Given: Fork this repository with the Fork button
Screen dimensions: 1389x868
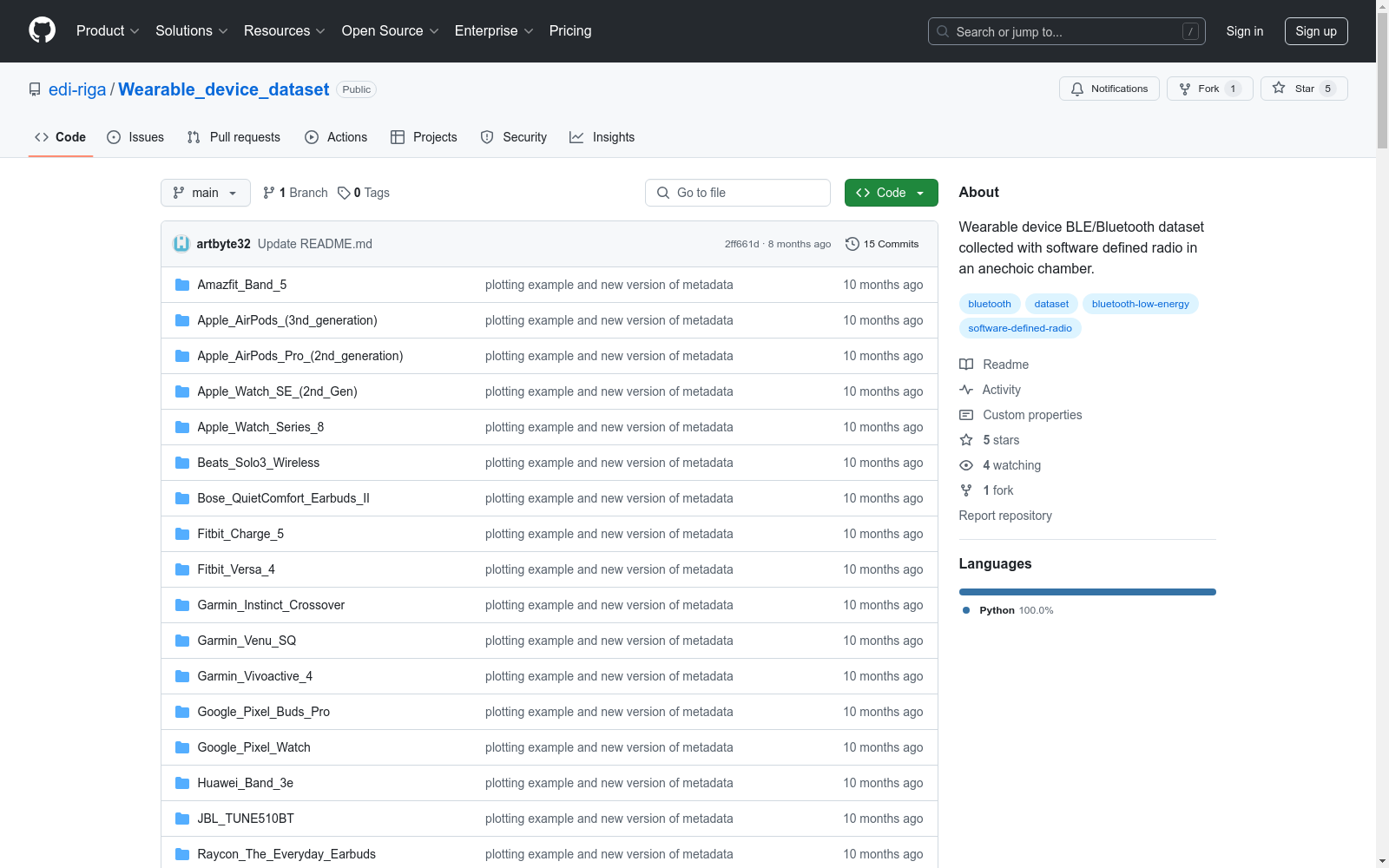Looking at the screenshot, I should 1209,89.
